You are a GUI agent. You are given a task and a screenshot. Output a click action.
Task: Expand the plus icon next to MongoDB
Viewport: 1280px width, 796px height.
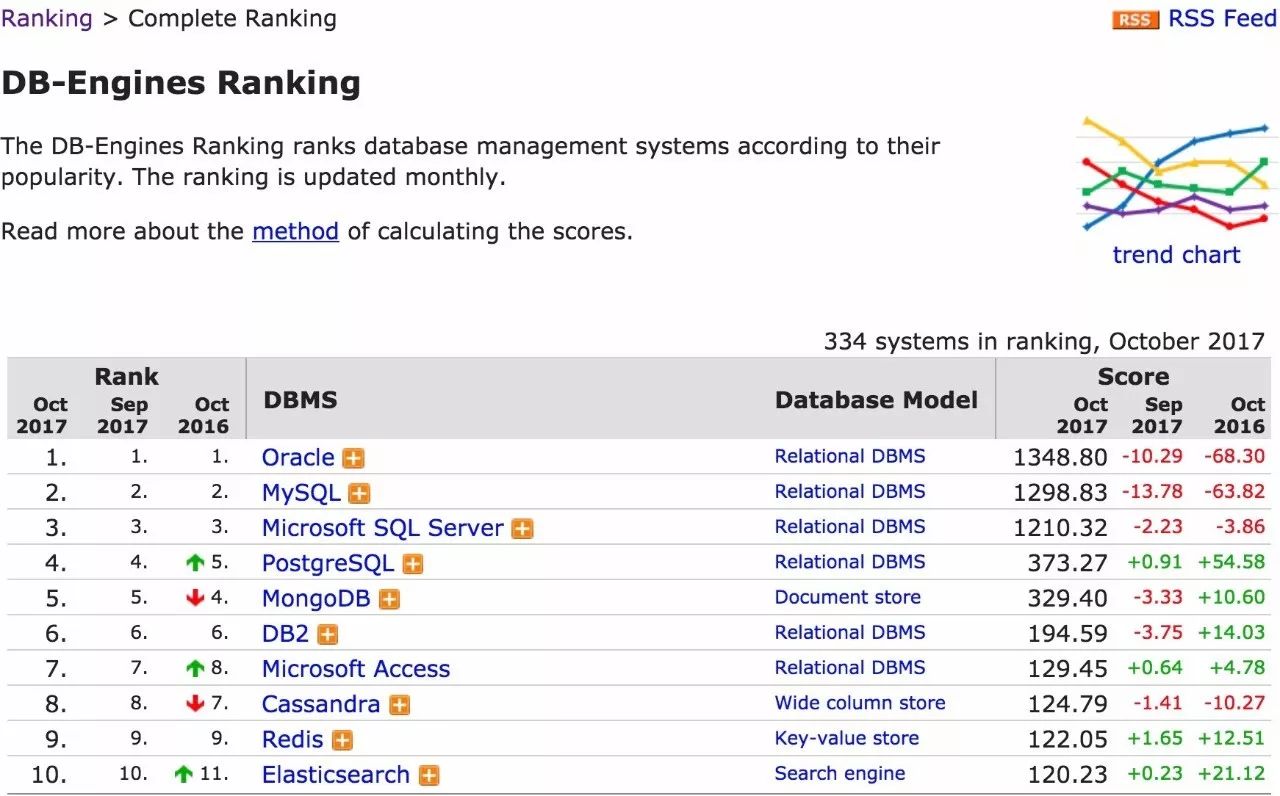tap(389, 599)
